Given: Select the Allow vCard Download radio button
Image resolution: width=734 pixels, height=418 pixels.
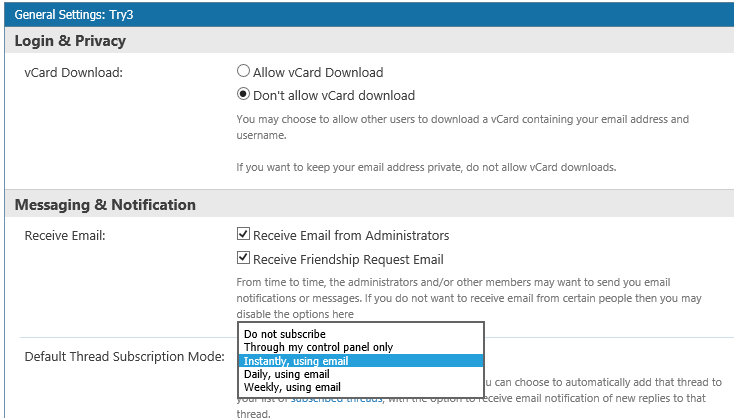Looking at the screenshot, I should click(x=243, y=71).
